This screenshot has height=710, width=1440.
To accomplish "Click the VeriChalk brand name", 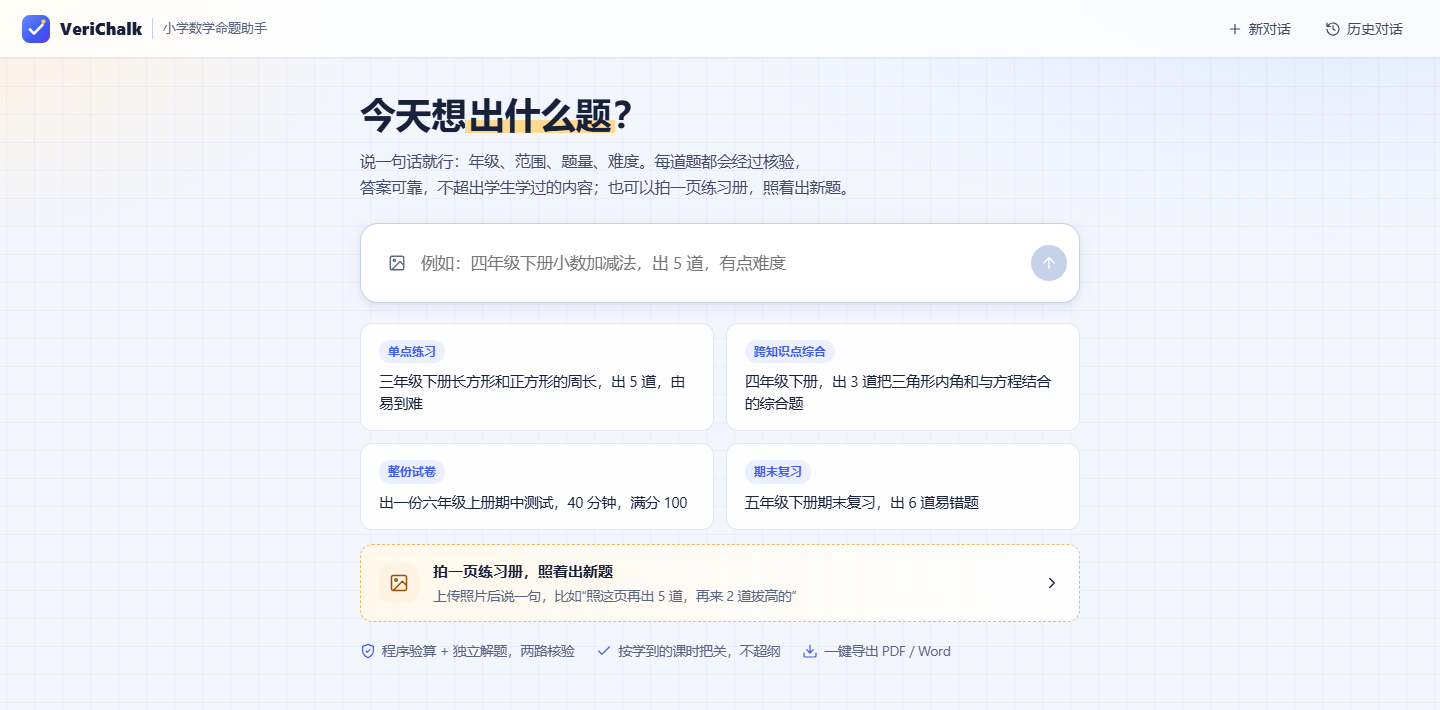I will (x=101, y=29).
